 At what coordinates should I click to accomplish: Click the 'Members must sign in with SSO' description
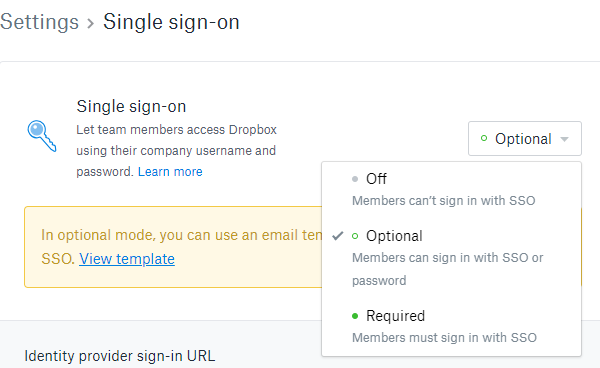click(444, 338)
